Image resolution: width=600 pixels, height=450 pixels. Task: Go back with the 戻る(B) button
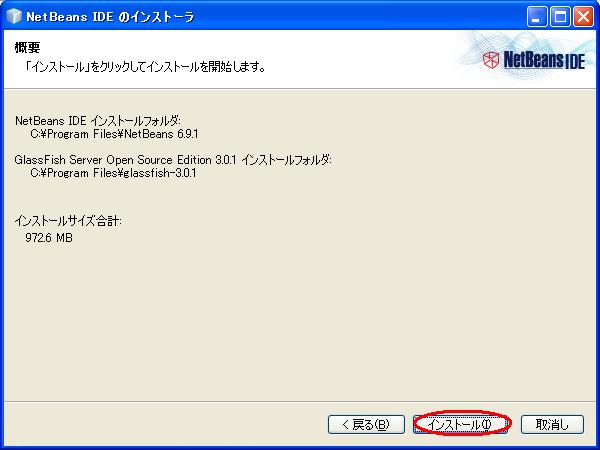point(366,424)
